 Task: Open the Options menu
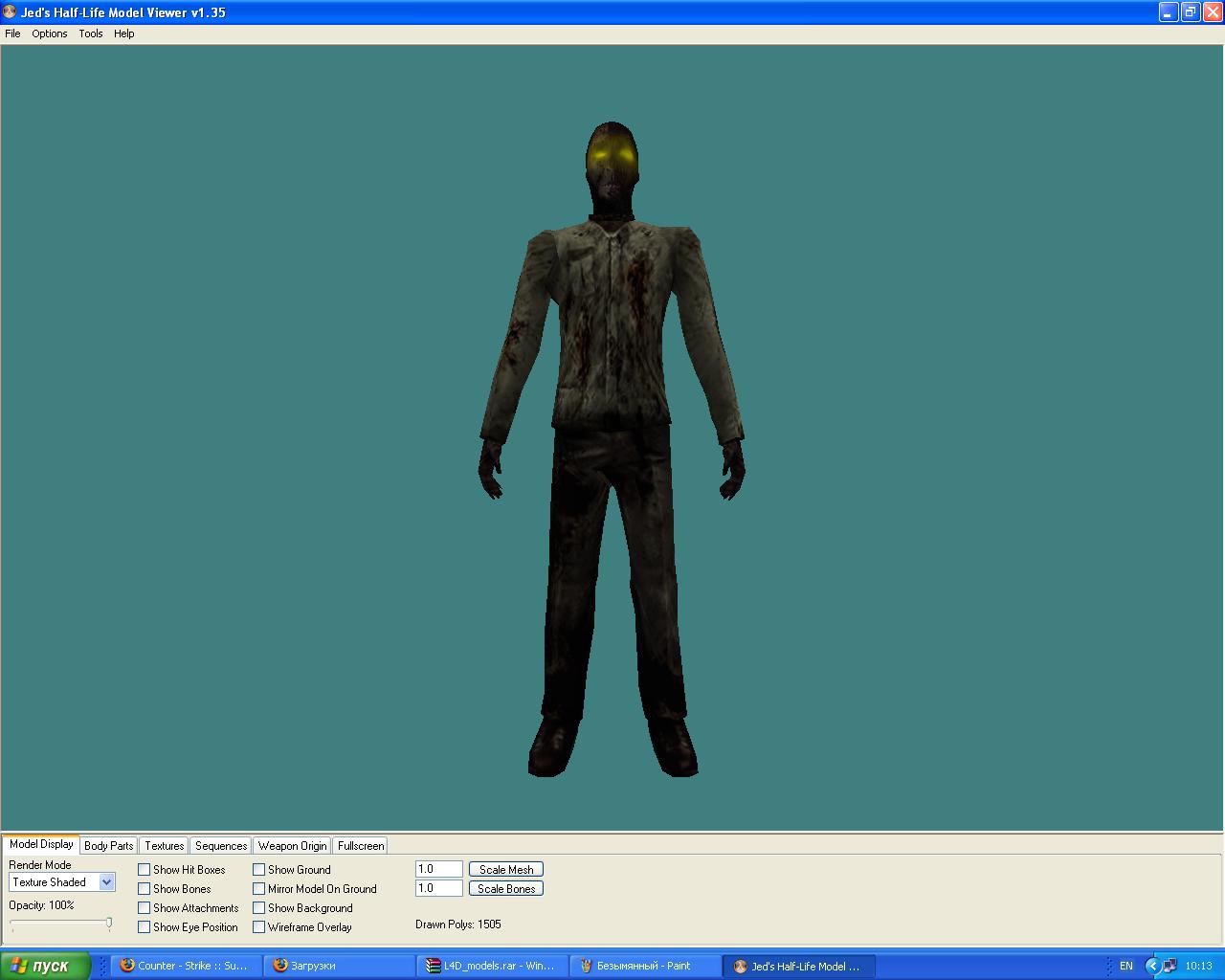click(50, 33)
